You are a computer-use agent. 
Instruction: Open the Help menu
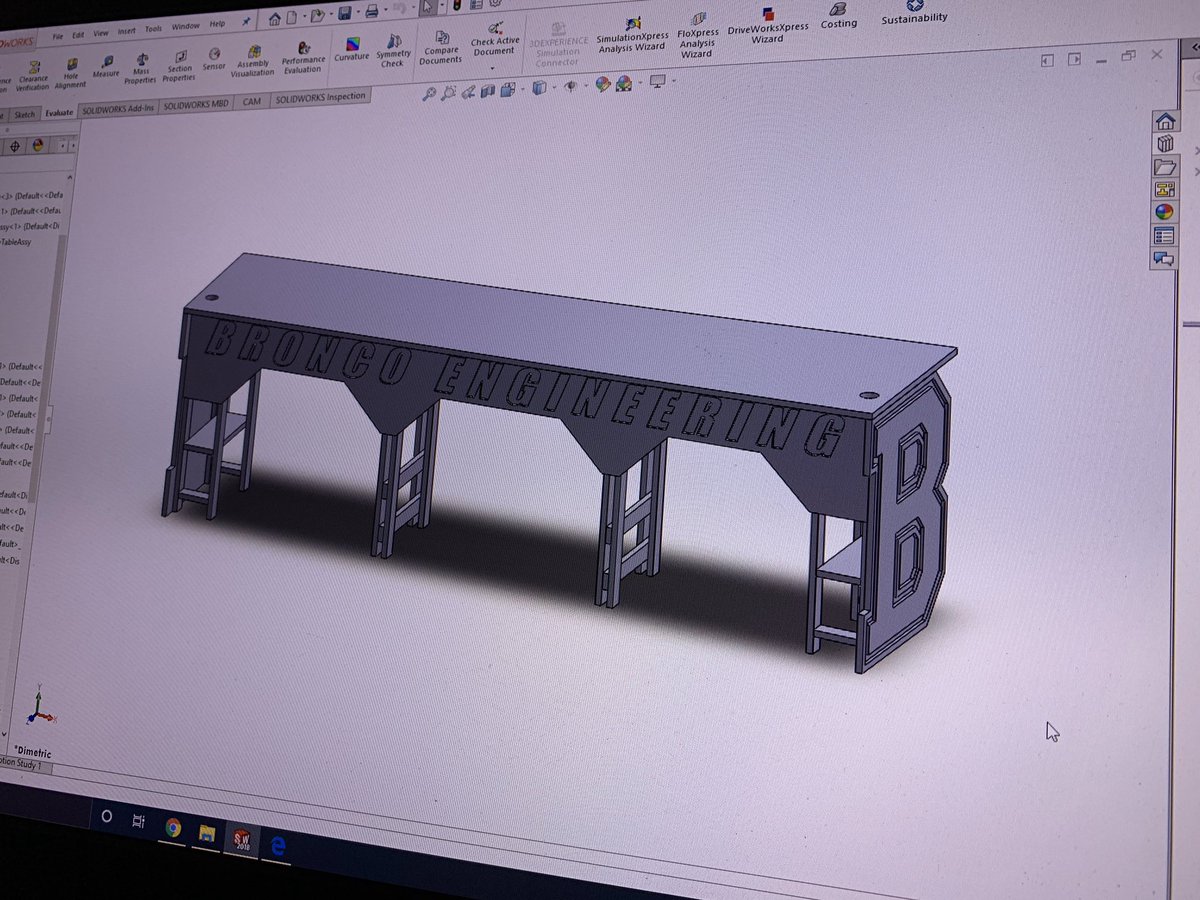pyautogui.click(x=217, y=24)
